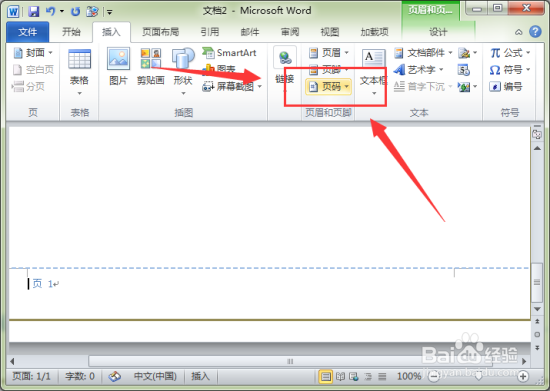The height and width of the screenshot is (391, 550).
Task: Insert clip art (剪贴画)
Action: [150, 67]
